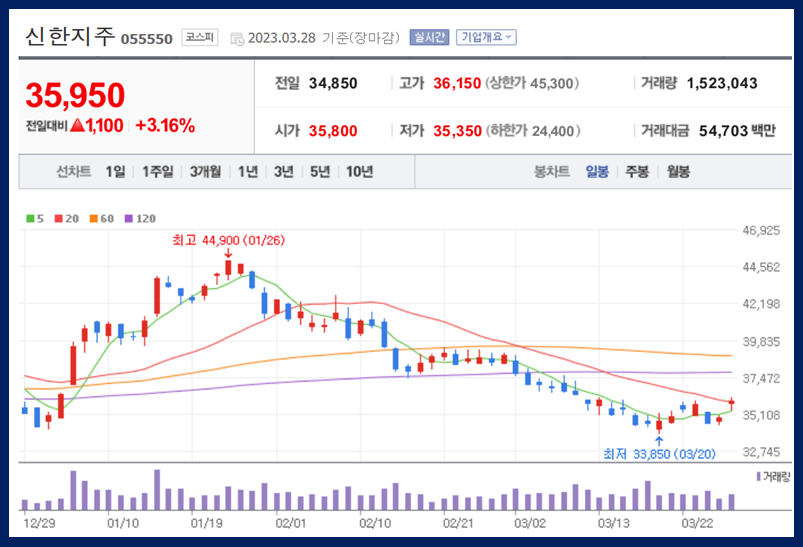Click the 실시간 button
Image resolution: width=803 pixels, height=547 pixels.
pyautogui.click(x=429, y=37)
